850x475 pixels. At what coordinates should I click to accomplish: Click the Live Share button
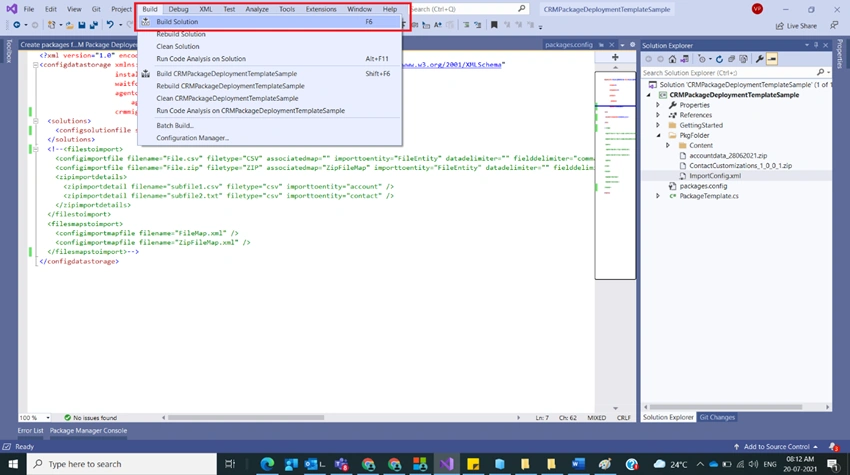click(x=796, y=25)
